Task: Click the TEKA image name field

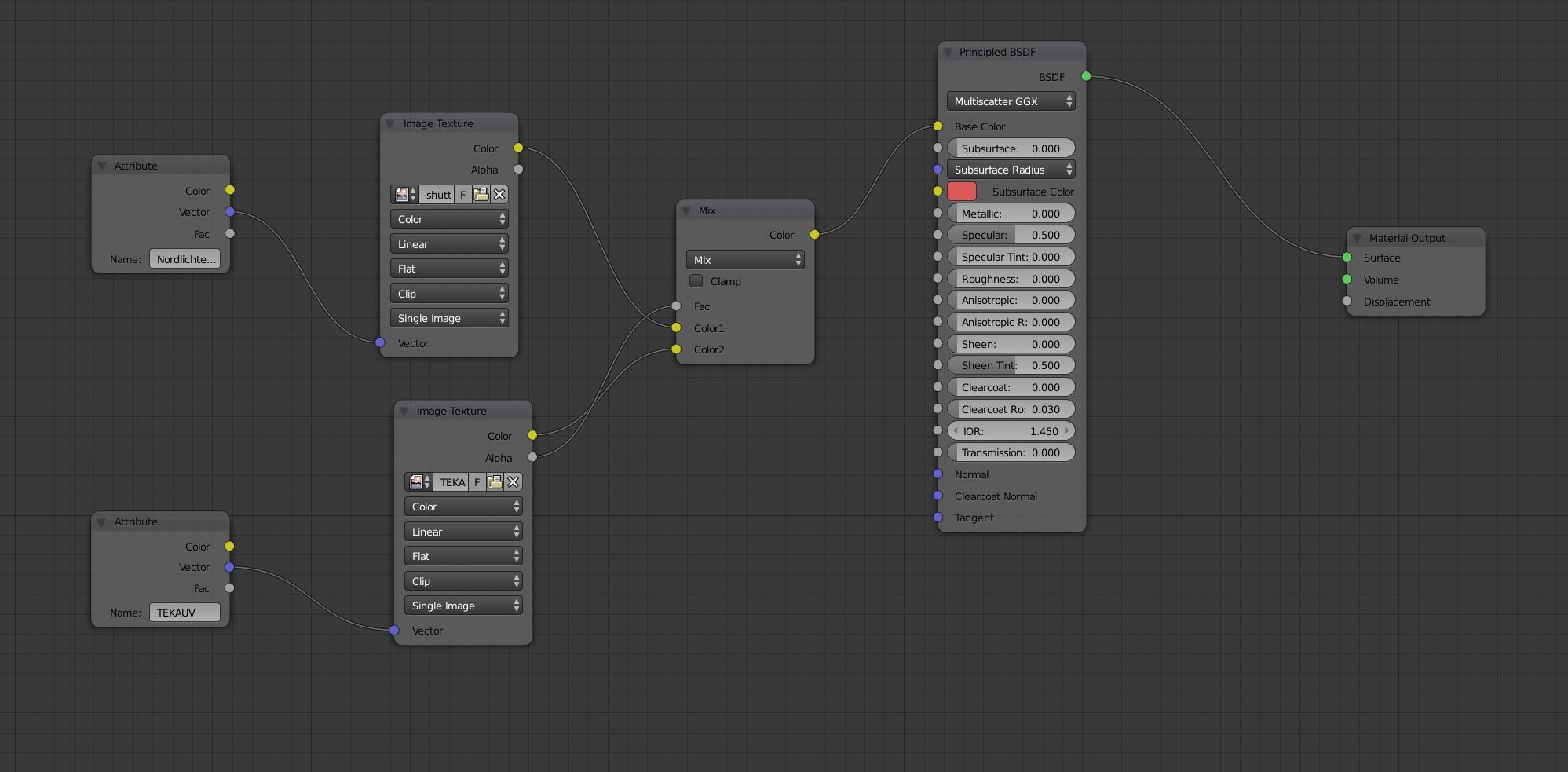Action: click(452, 482)
